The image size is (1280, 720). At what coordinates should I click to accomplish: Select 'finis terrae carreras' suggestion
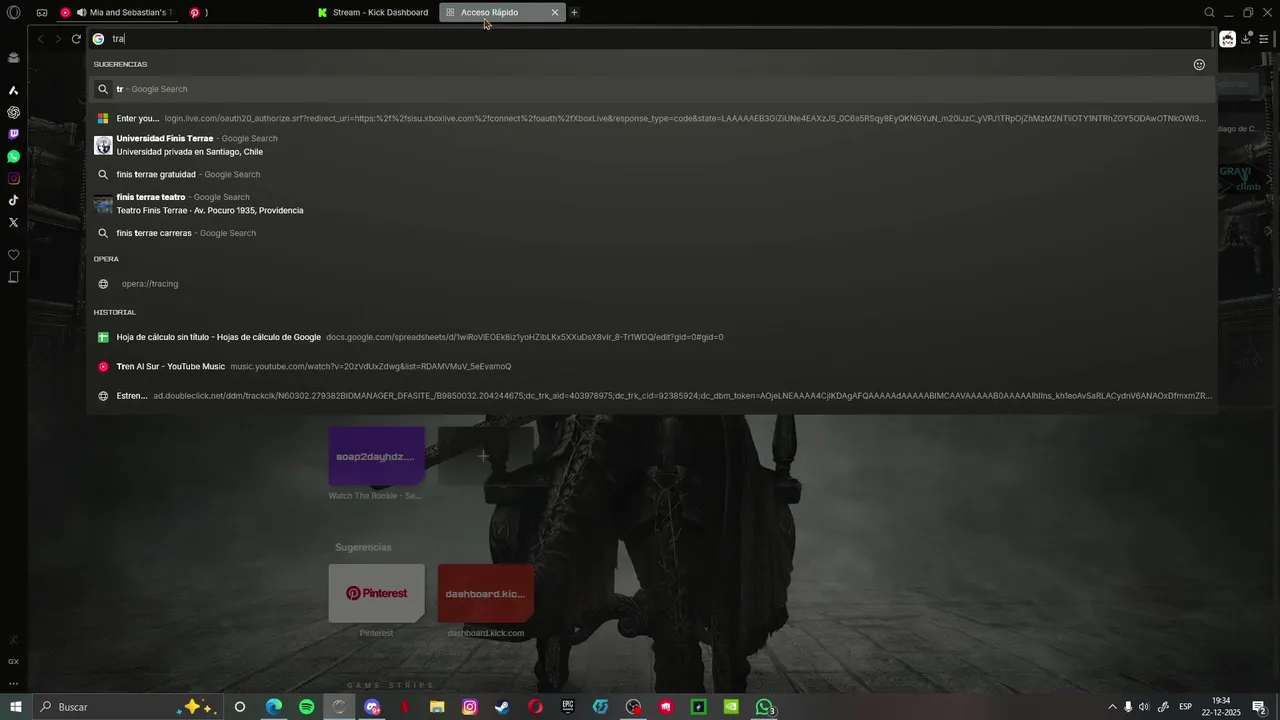click(x=652, y=233)
